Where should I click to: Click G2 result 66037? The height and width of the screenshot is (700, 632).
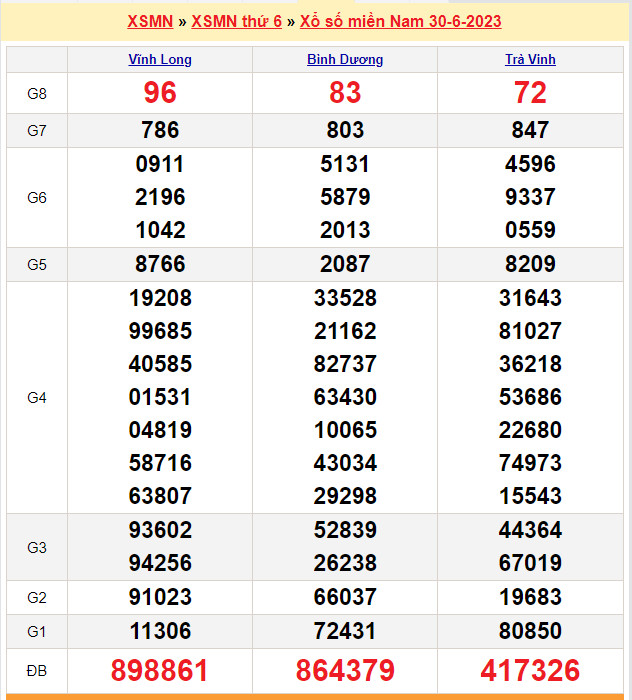[x=345, y=597]
